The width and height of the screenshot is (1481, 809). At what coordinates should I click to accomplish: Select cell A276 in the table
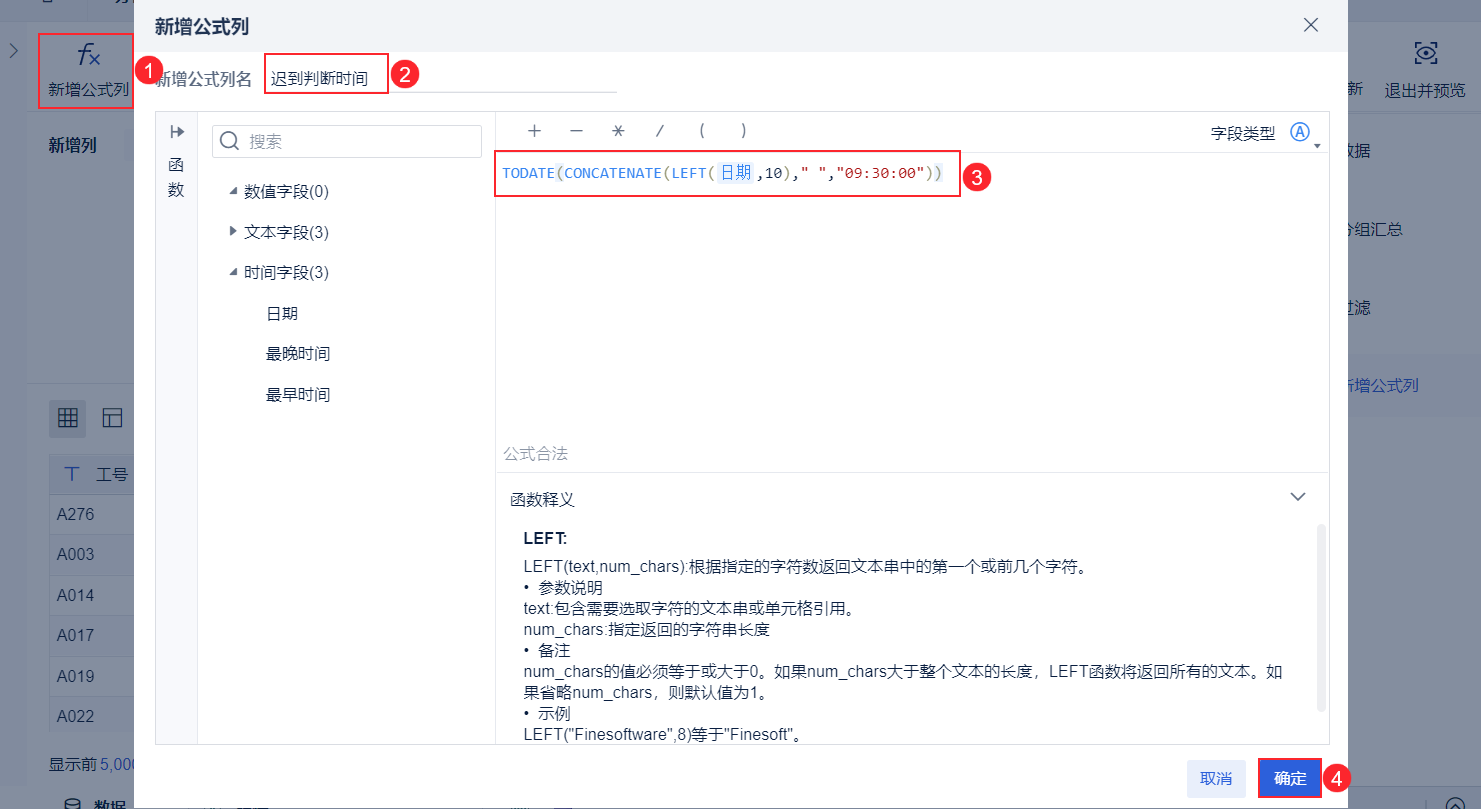(x=92, y=514)
